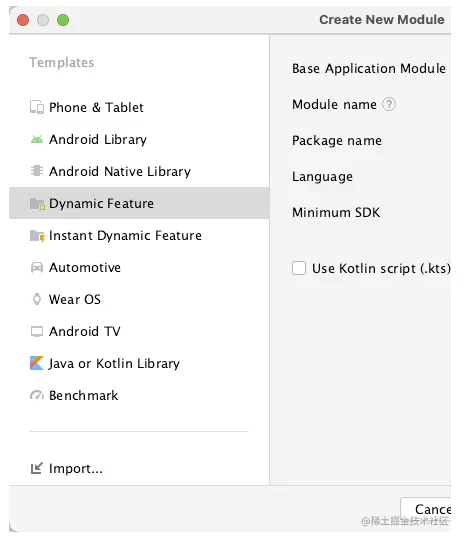This screenshot has height=541, width=463.
Task: Click the green Android Library icon
Action: [37, 139]
